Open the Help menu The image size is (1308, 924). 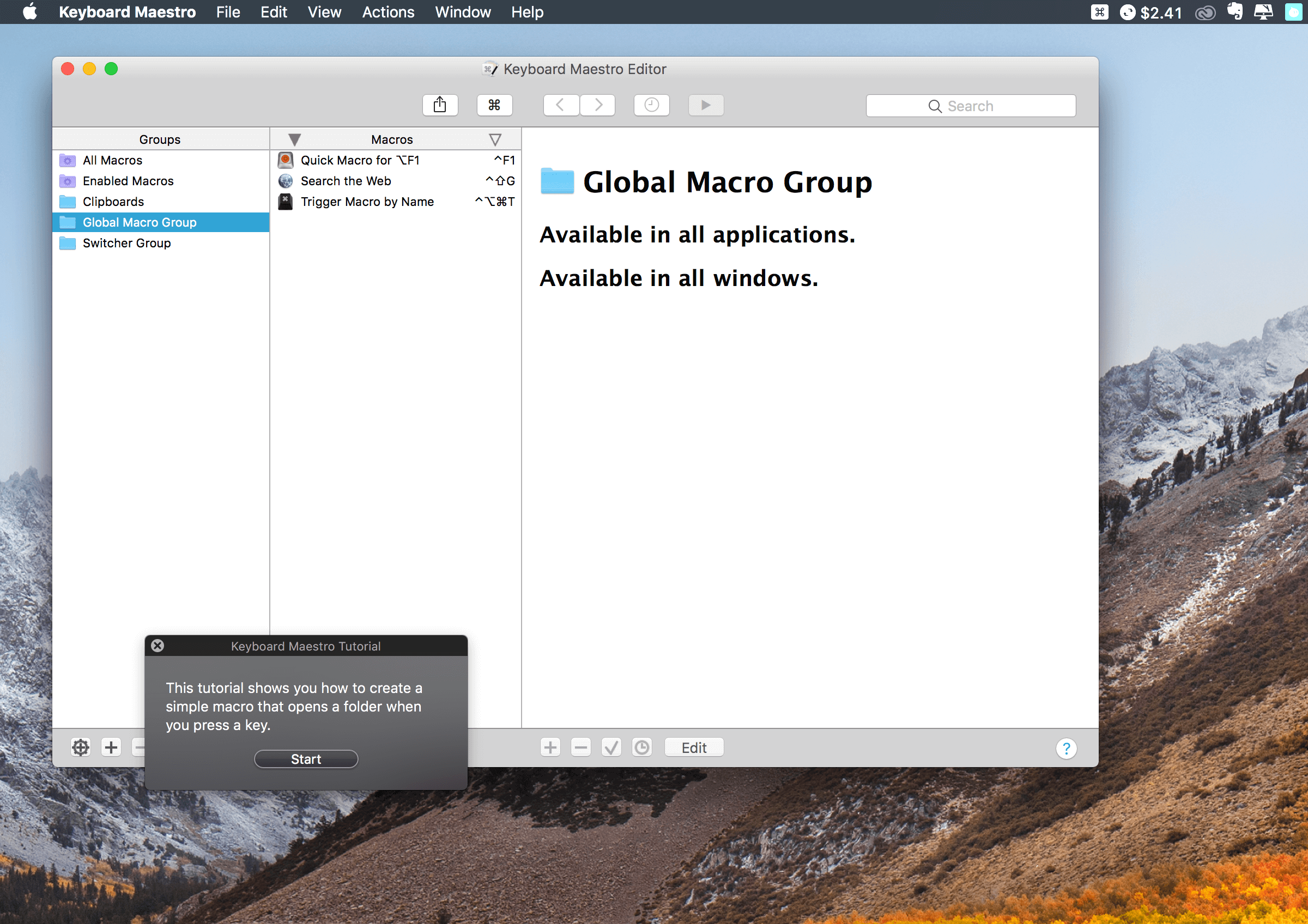527,12
